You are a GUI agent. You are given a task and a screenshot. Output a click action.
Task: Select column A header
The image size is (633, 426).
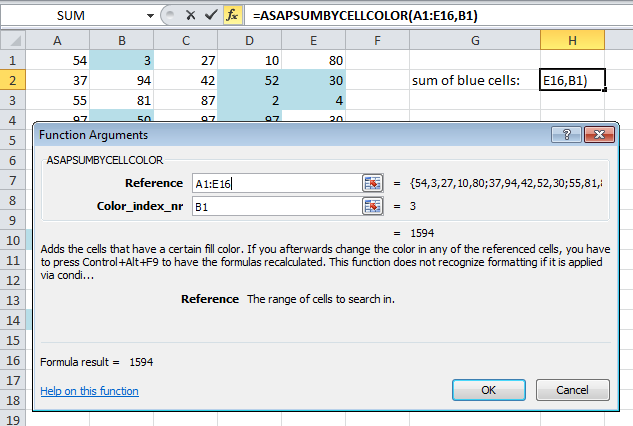point(57,40)
